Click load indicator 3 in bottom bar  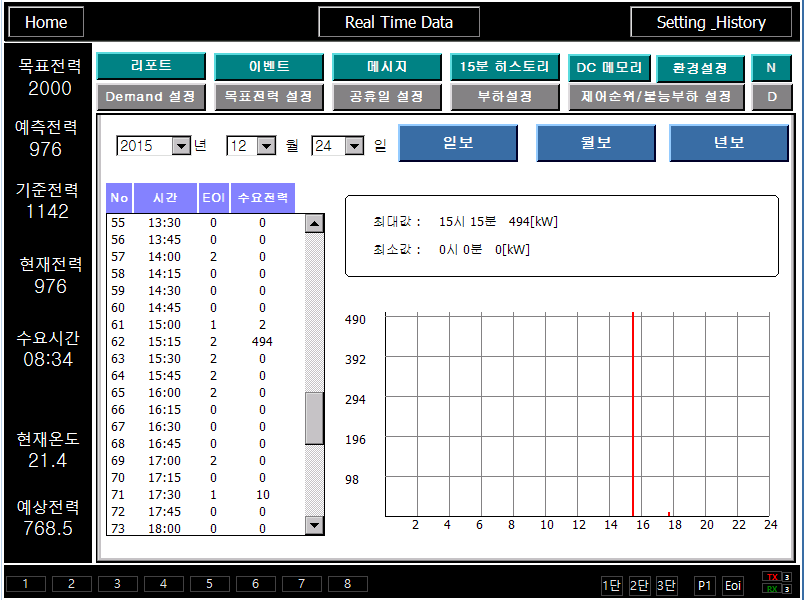click(x=117, y=584)
